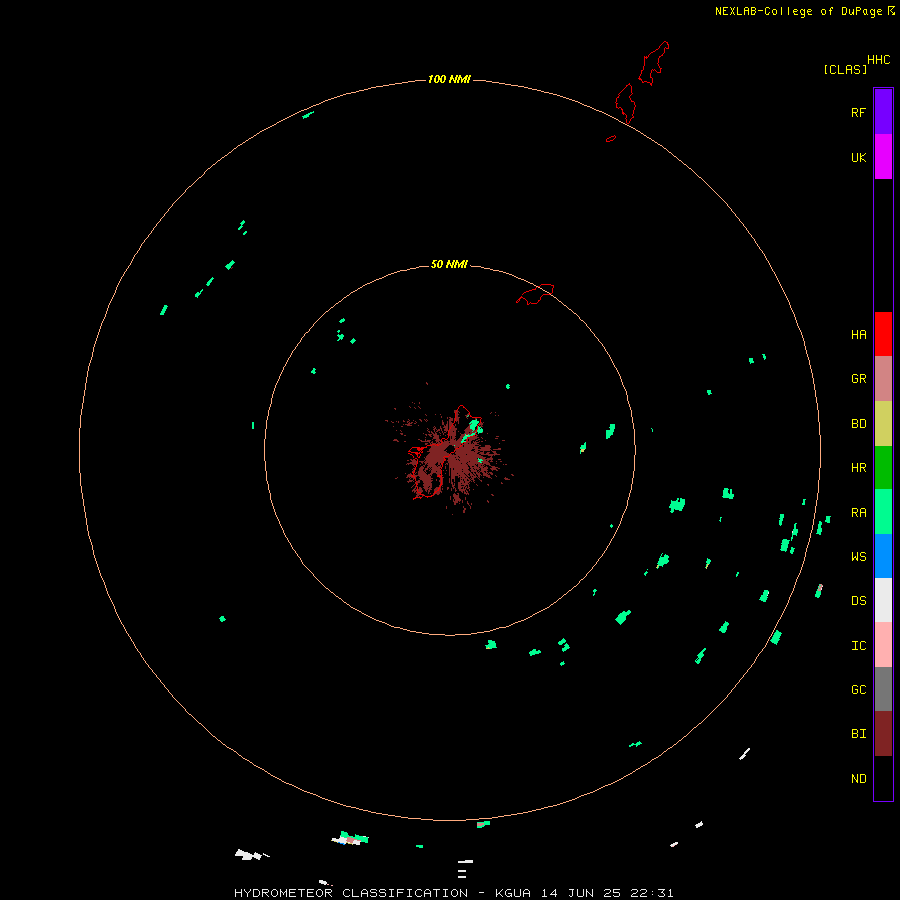This screenshot has width=900, height=900.
Task: Click the RF purple legend swatch
Action: 883,112
